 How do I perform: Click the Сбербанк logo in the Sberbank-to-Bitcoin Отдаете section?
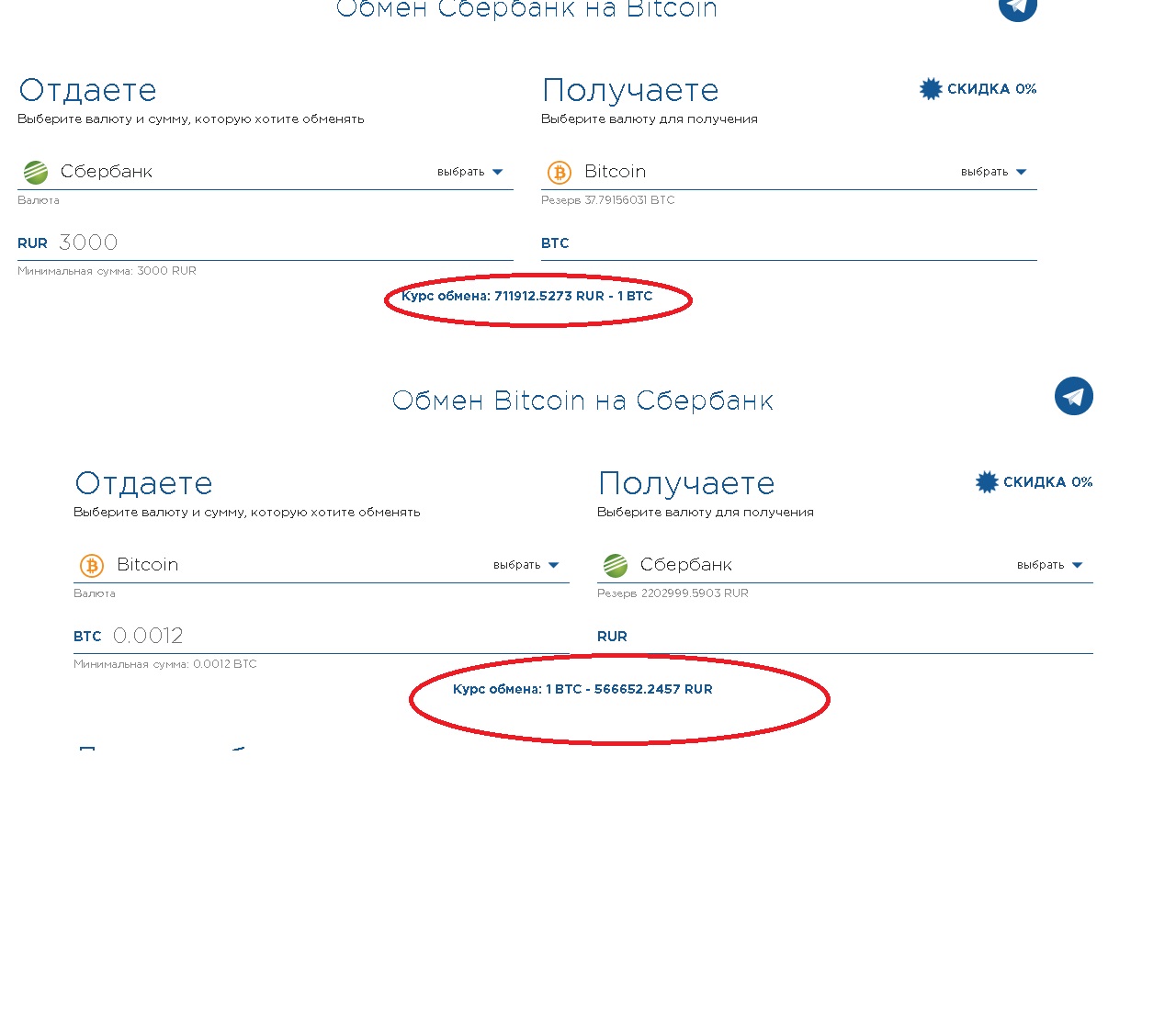pos(36,172)
